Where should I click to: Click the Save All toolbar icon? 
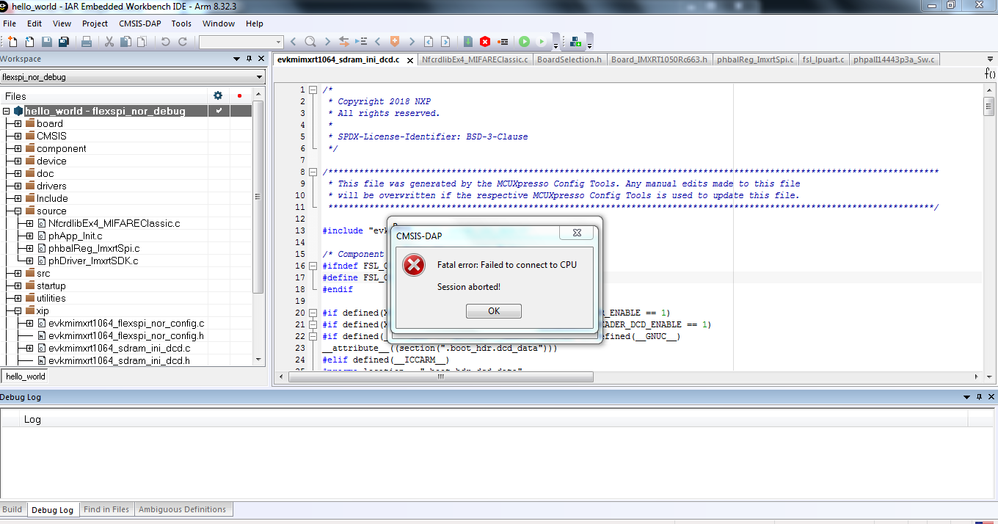click(x=64, y=41)
